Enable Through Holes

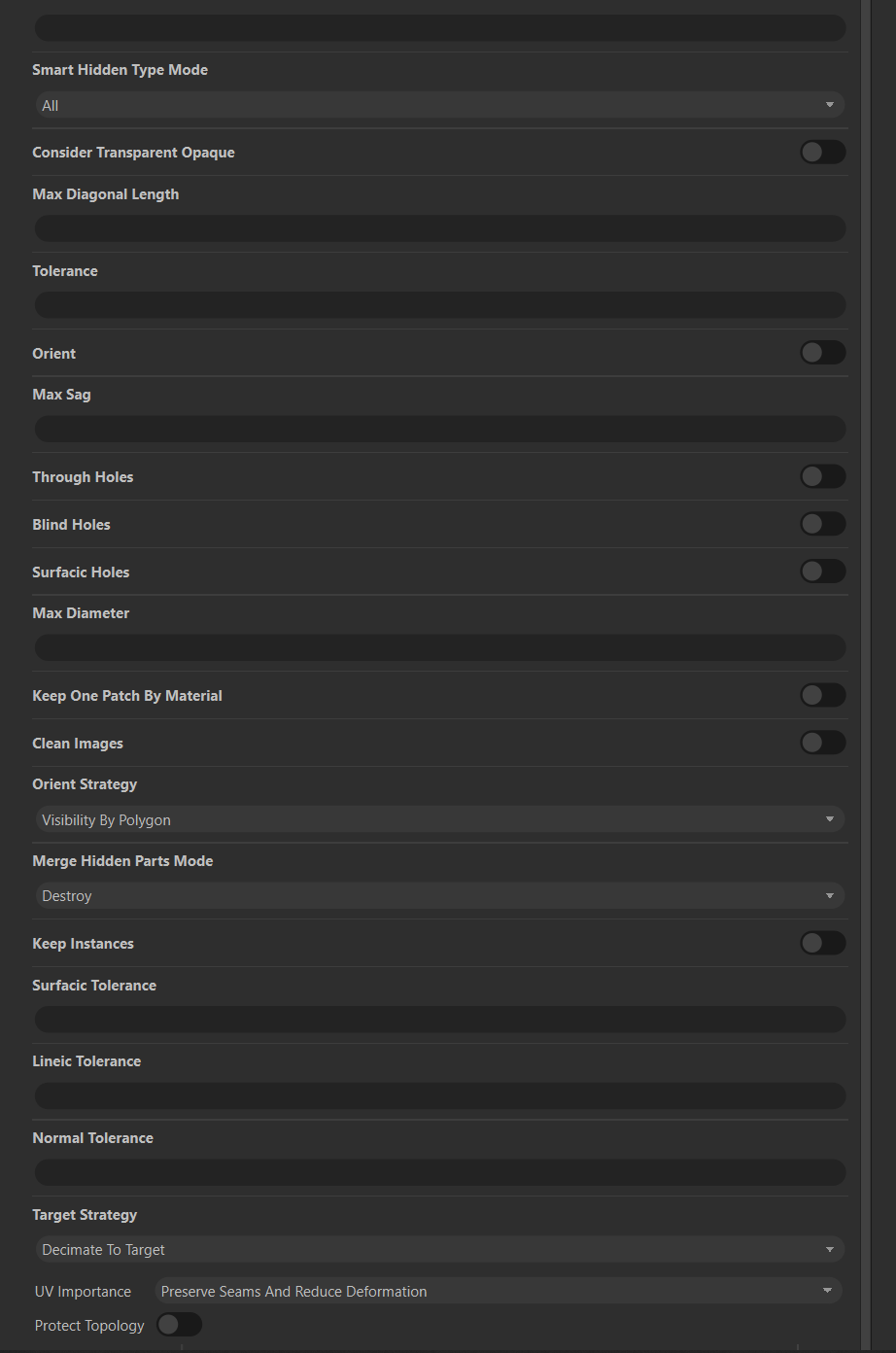coord(822,476)
